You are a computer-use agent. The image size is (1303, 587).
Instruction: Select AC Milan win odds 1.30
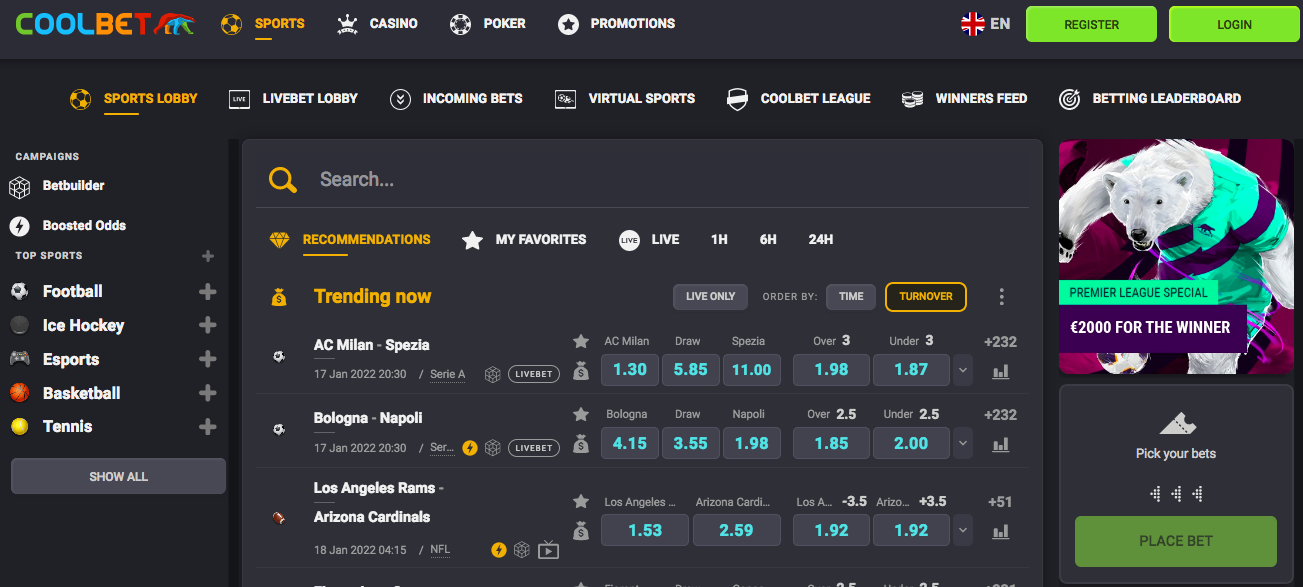click(630, 370)
